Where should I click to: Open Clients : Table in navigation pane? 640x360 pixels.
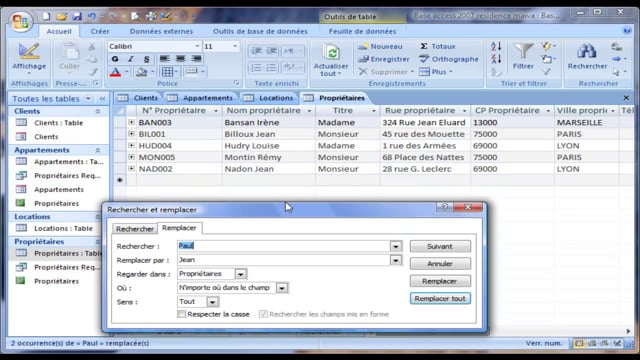tap(58, 123)
